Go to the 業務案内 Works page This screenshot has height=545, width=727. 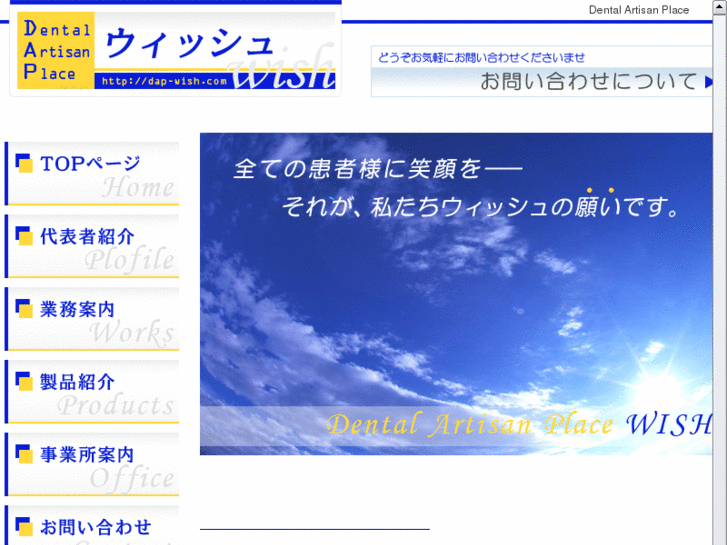pyautogui.click(x=92, y=319)
